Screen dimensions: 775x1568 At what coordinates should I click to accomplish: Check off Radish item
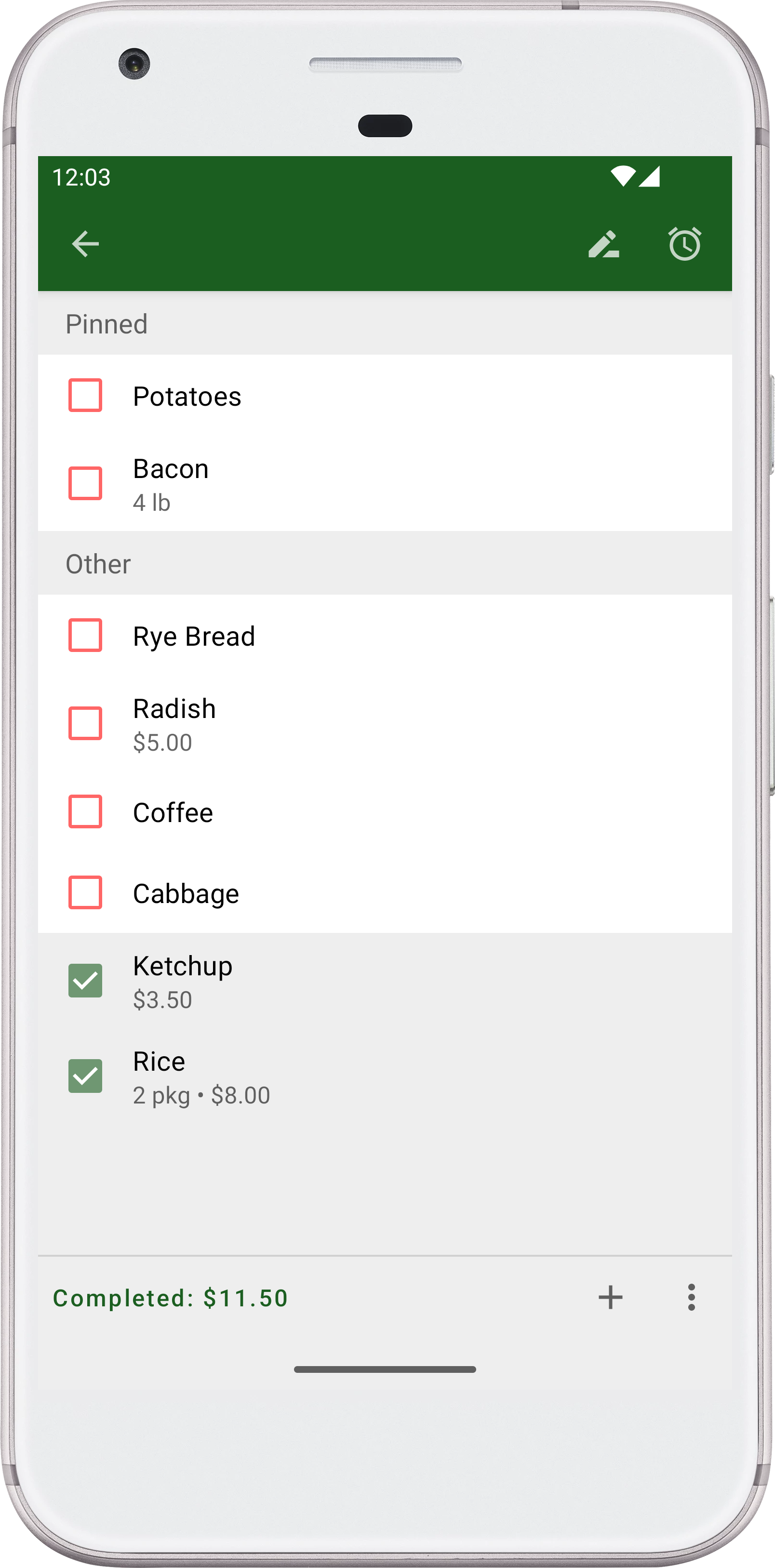click(x=85, y=723)
